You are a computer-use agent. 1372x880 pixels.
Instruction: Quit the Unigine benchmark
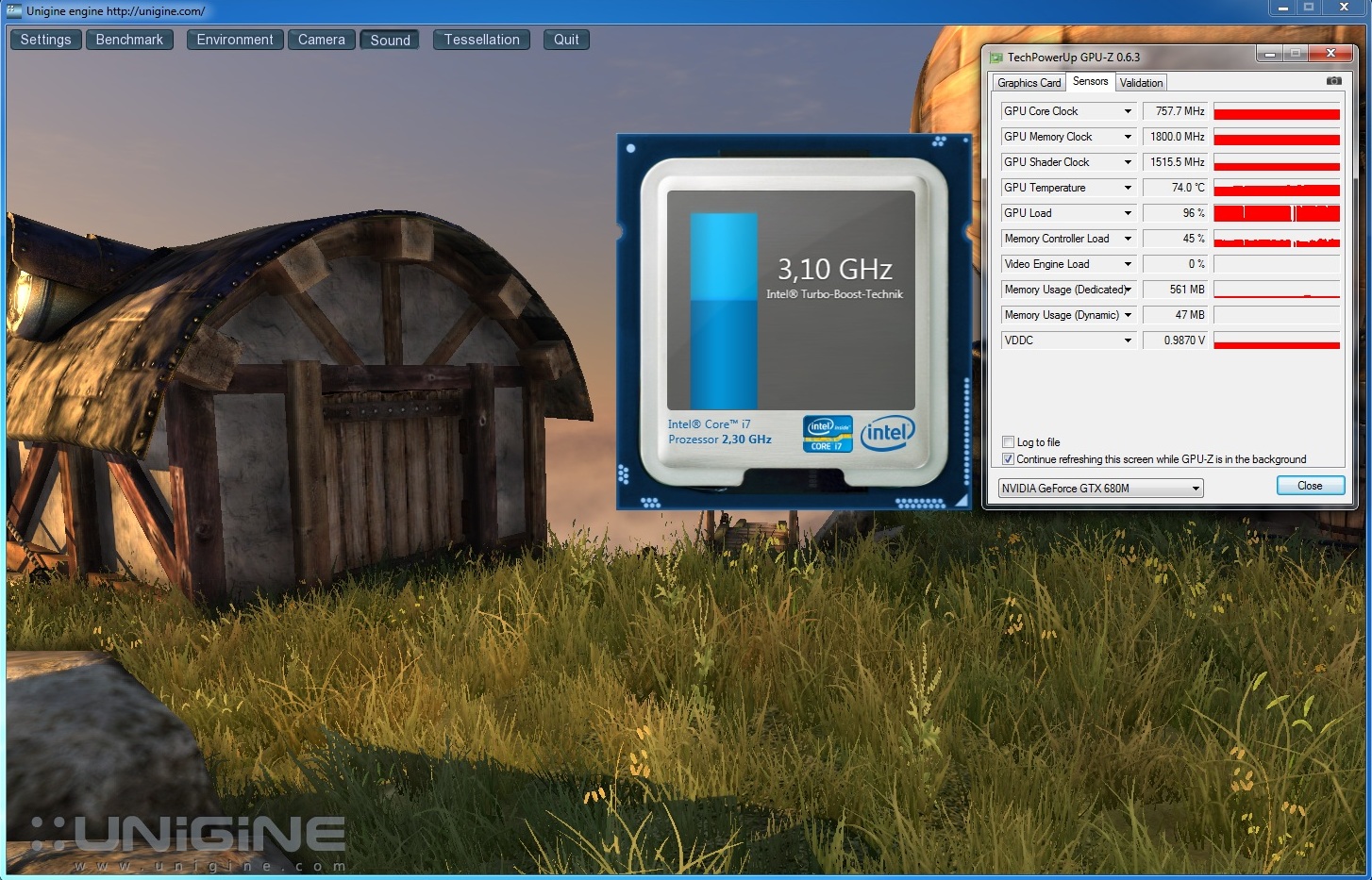pos(566,40)
